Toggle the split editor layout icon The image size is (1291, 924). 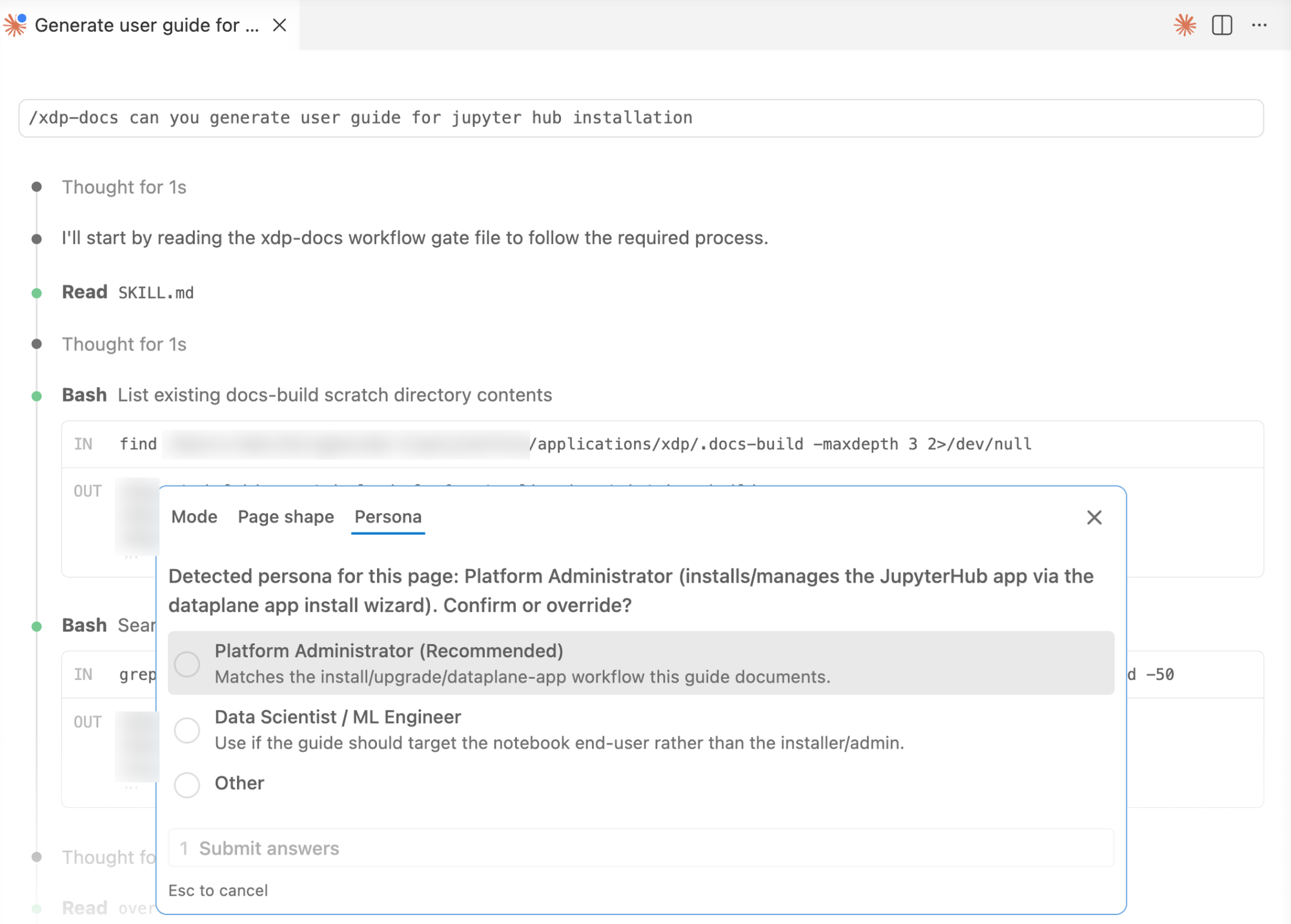[x=1222, y=25]
